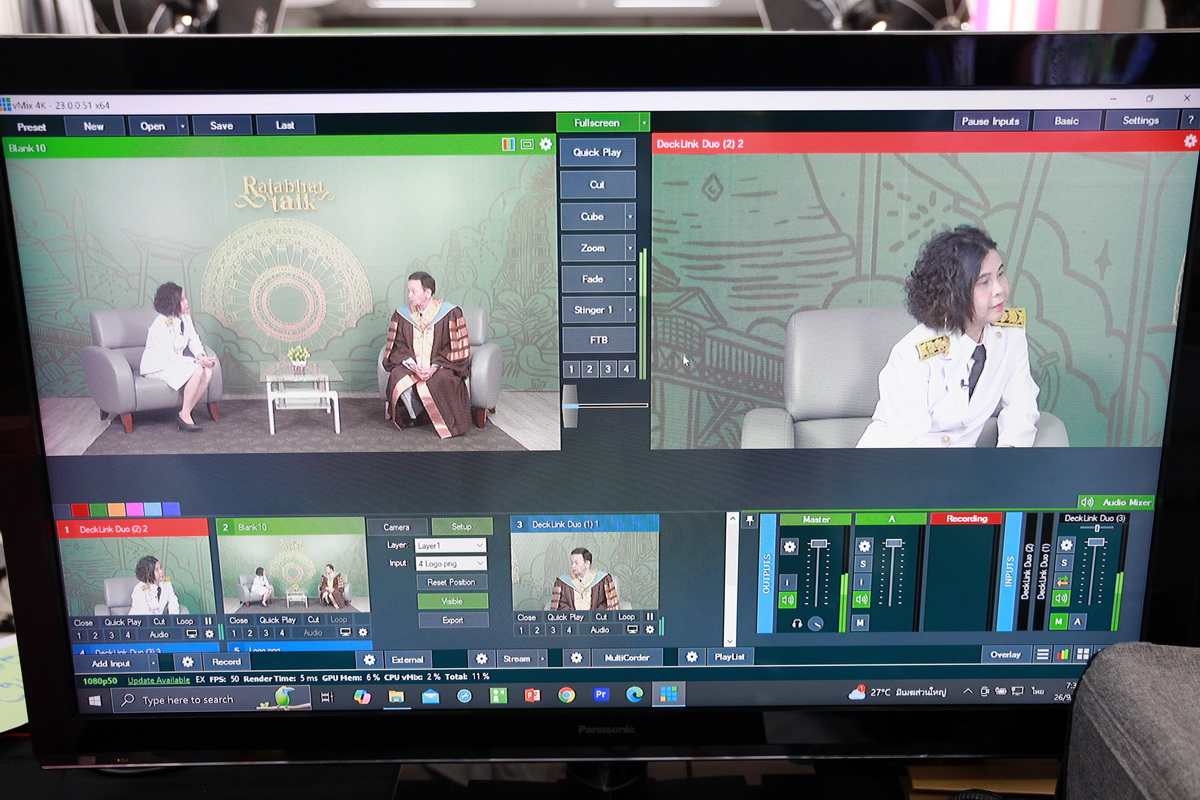Toggle solo S on bus A

(864, 563)
